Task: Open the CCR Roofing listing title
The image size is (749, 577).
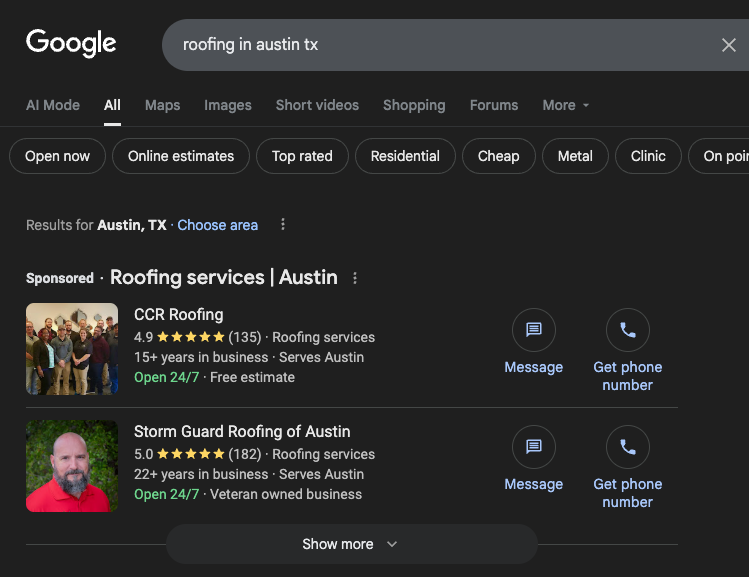Action: (x=179, y=314)
